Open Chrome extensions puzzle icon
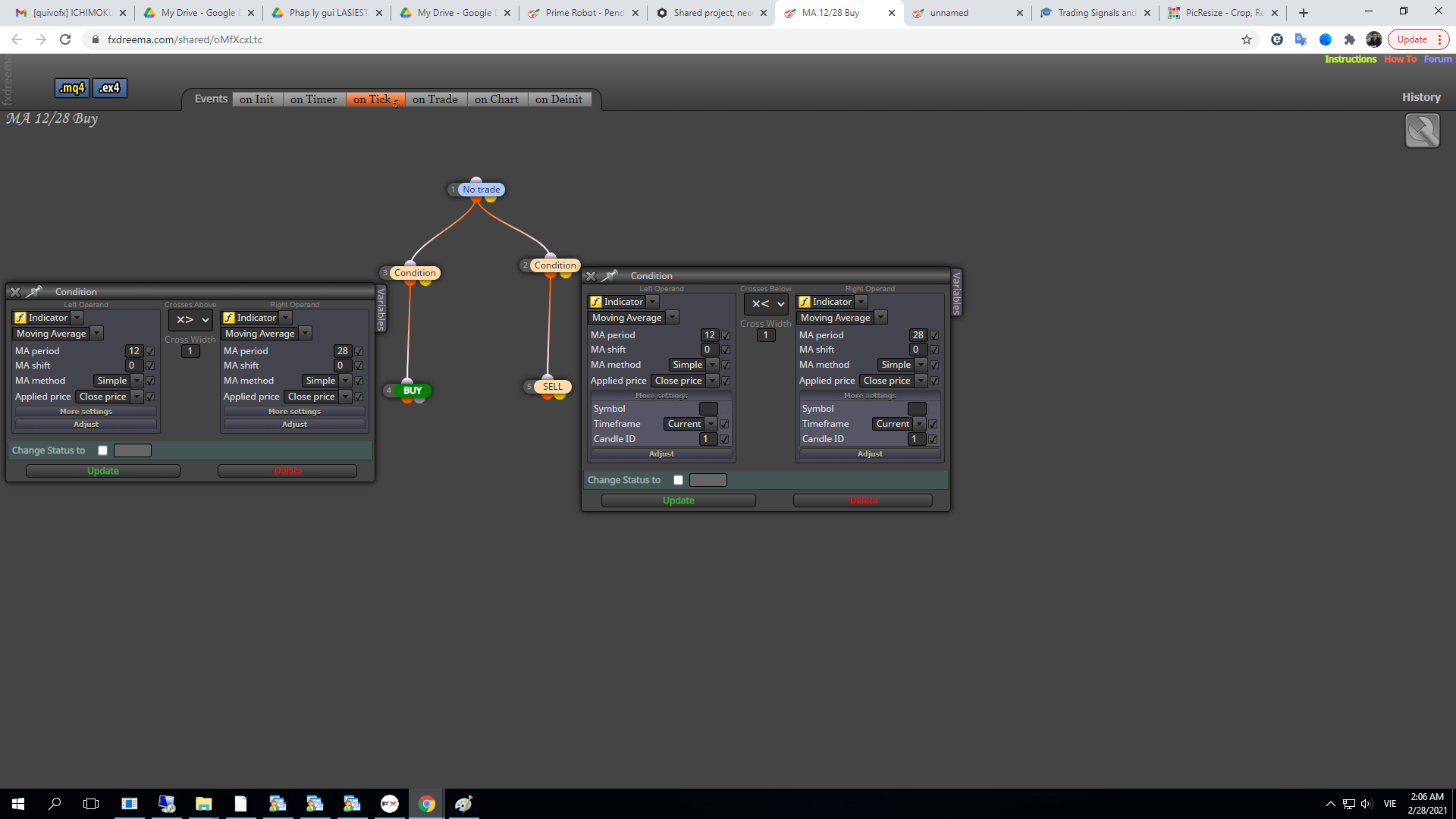The width and height of the screenshot is (1456, 819). point(1350,39)
